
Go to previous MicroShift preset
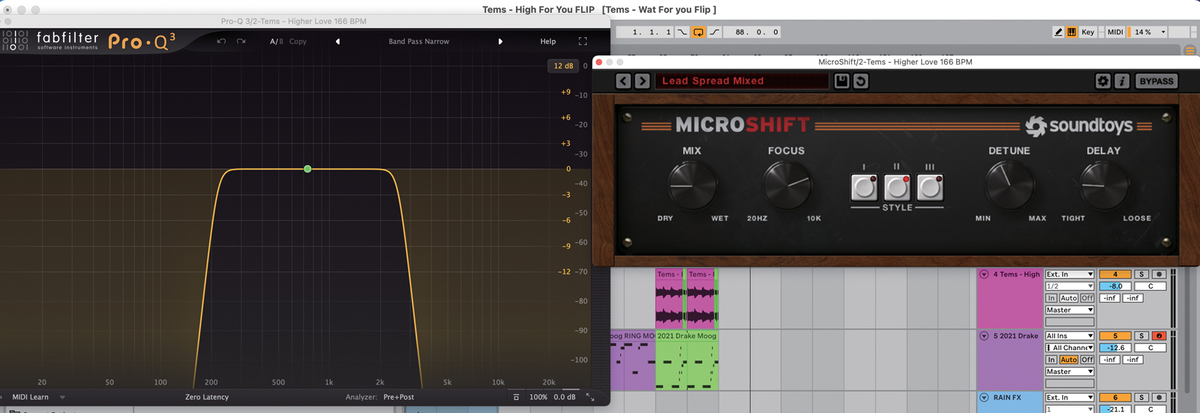point(624,81)
